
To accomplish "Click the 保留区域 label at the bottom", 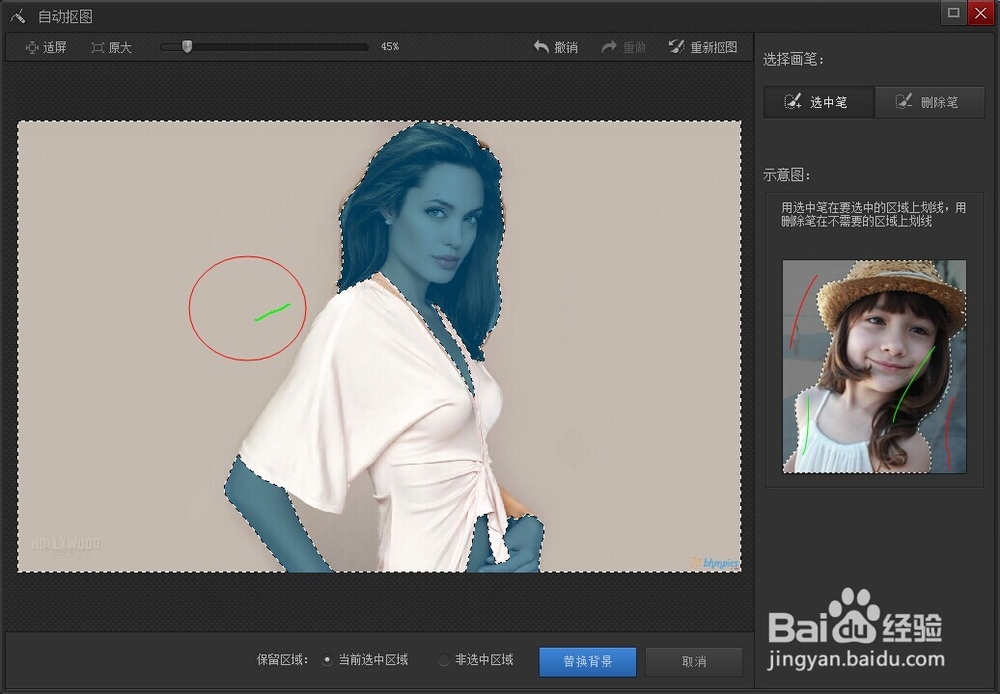I will pyautogui.click(x=281, y=660).
